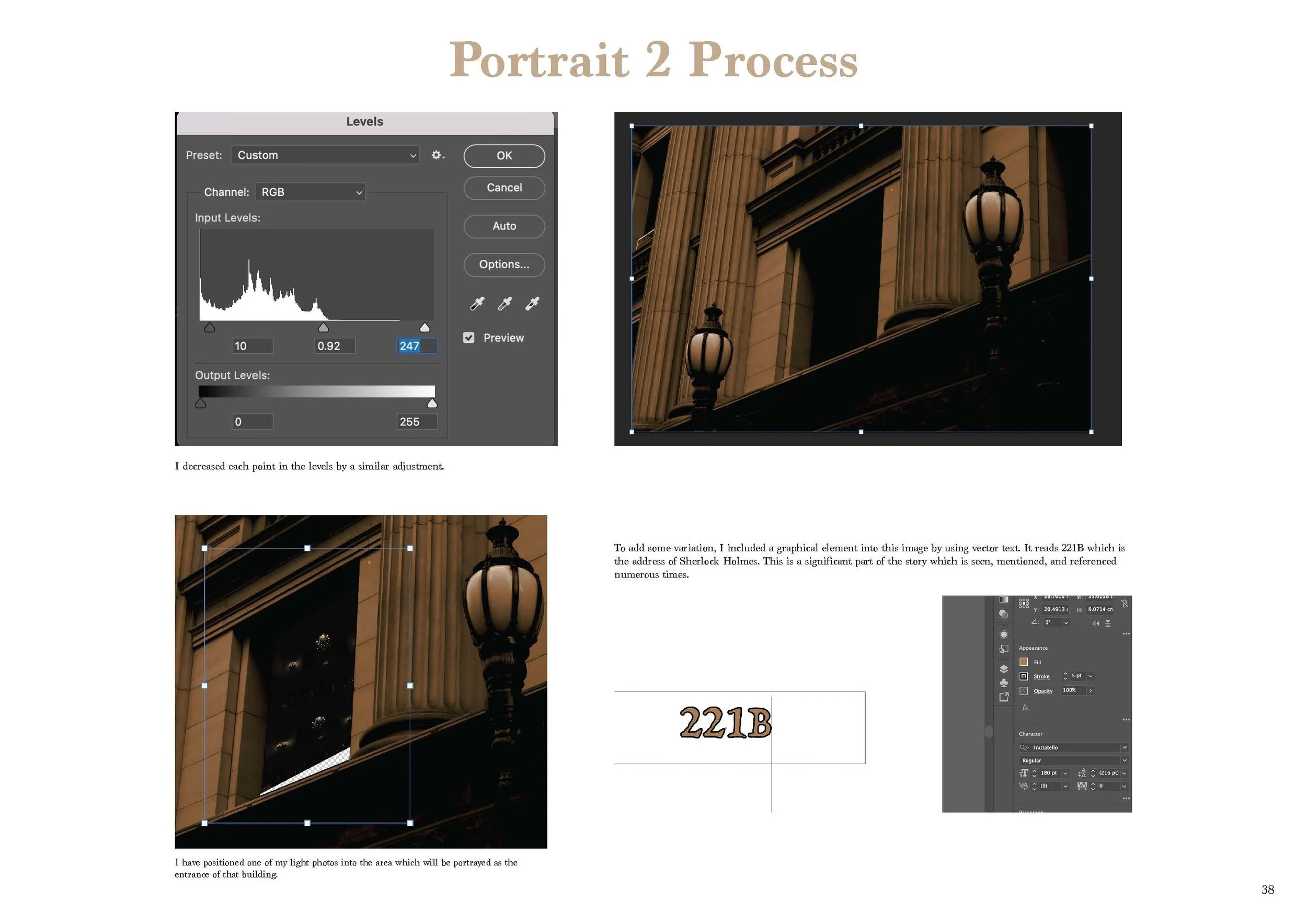1307x924 pixels.
Task: Pick the gray point eyedropper in Levels
Action: point(505,304)
